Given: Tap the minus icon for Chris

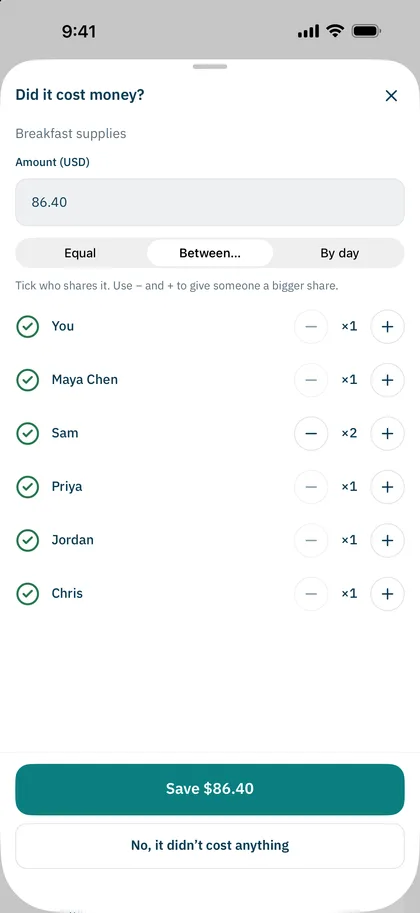Looking at the screenshot, I should click(311, 594).
